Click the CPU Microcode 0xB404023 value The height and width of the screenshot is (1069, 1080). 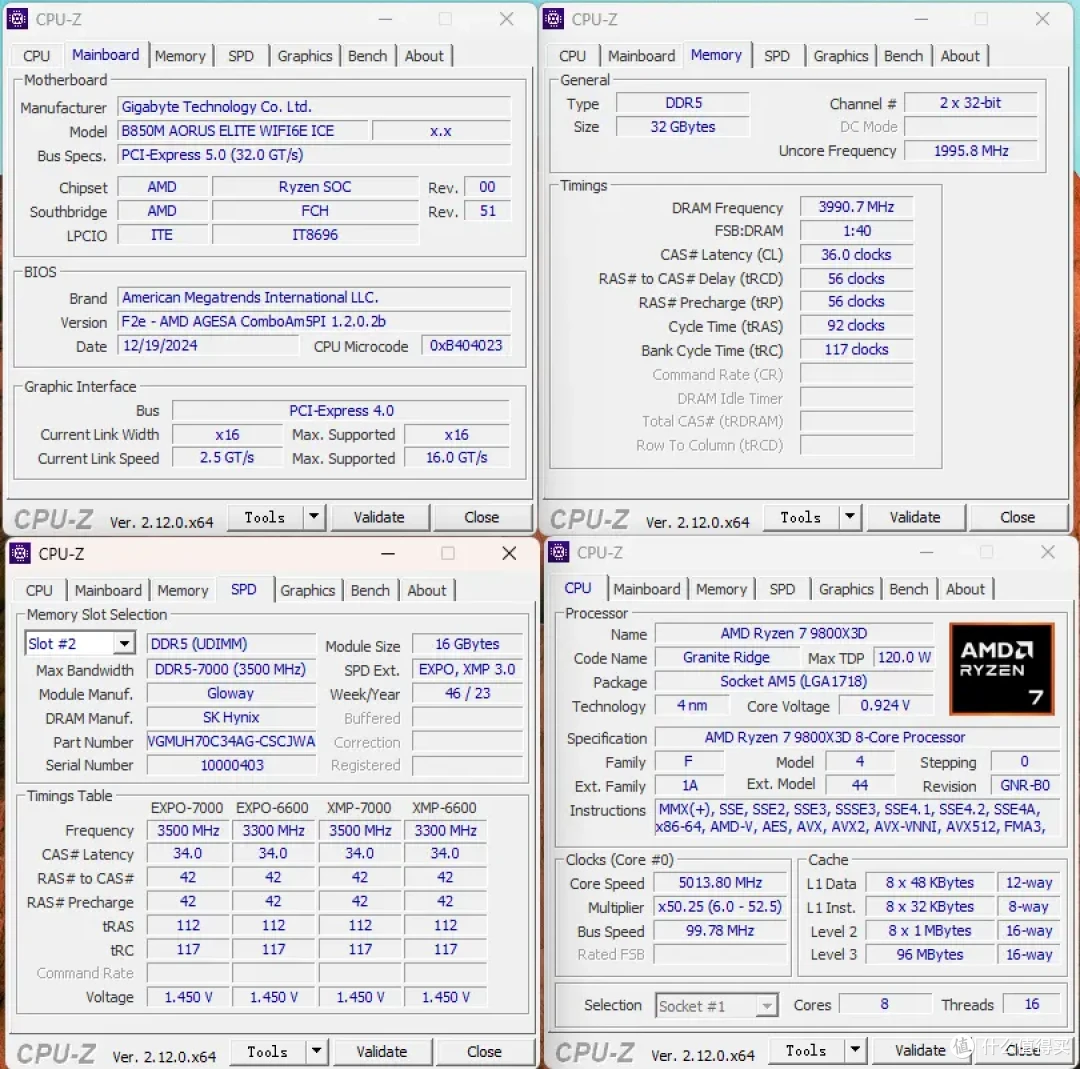pos(466,345)
